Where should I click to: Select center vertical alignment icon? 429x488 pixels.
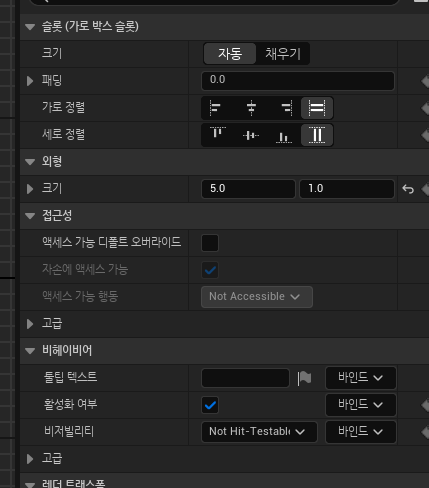(x=251, y=135)
